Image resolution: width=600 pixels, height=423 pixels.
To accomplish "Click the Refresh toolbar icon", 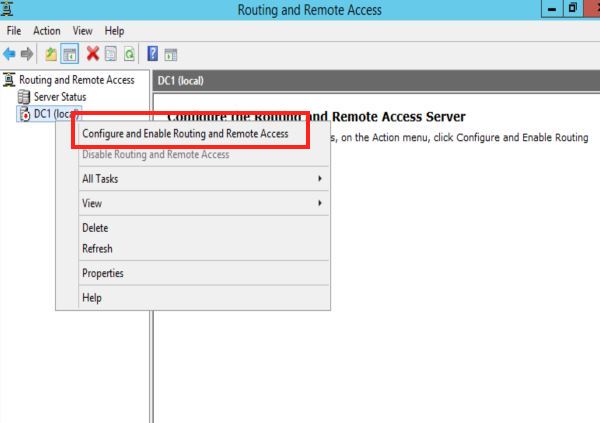I will click(129, 54).
